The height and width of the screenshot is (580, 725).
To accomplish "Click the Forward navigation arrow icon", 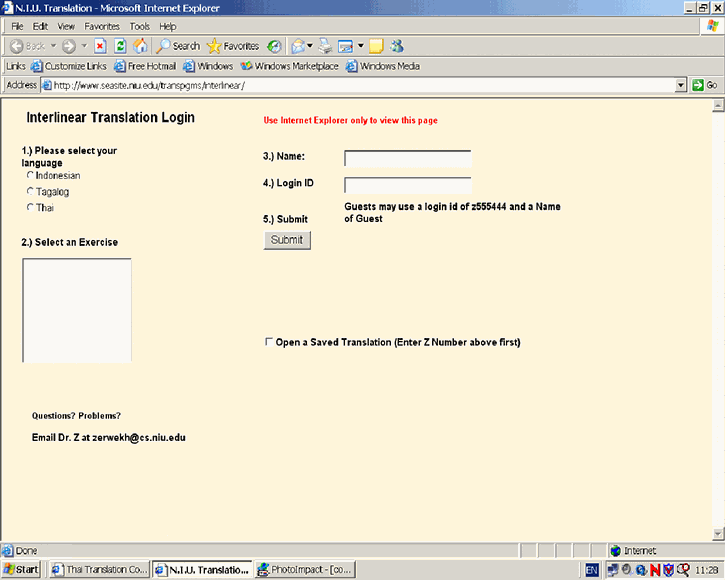I will point(69,46).
